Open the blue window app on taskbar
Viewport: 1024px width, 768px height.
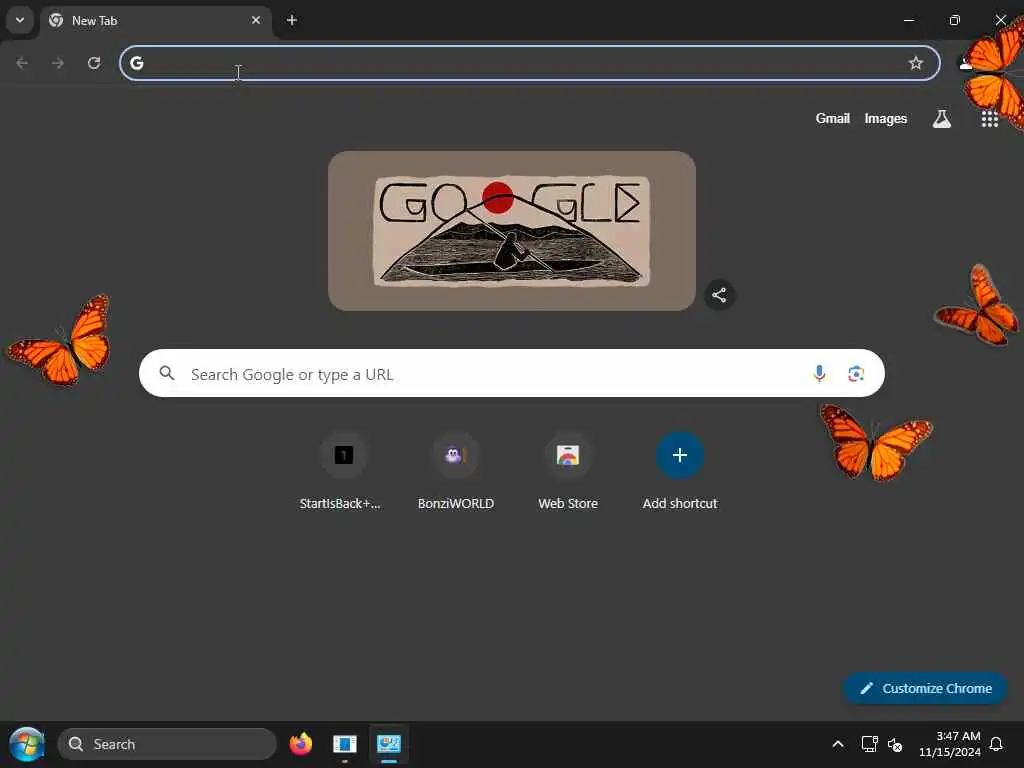click(344, 744)
